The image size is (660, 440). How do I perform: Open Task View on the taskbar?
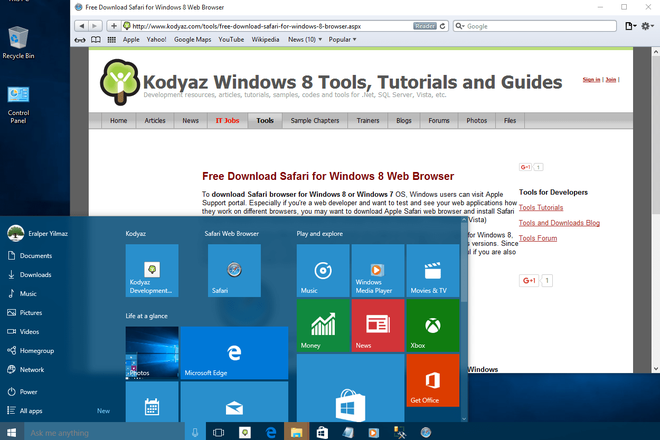[x=218, y=432]
